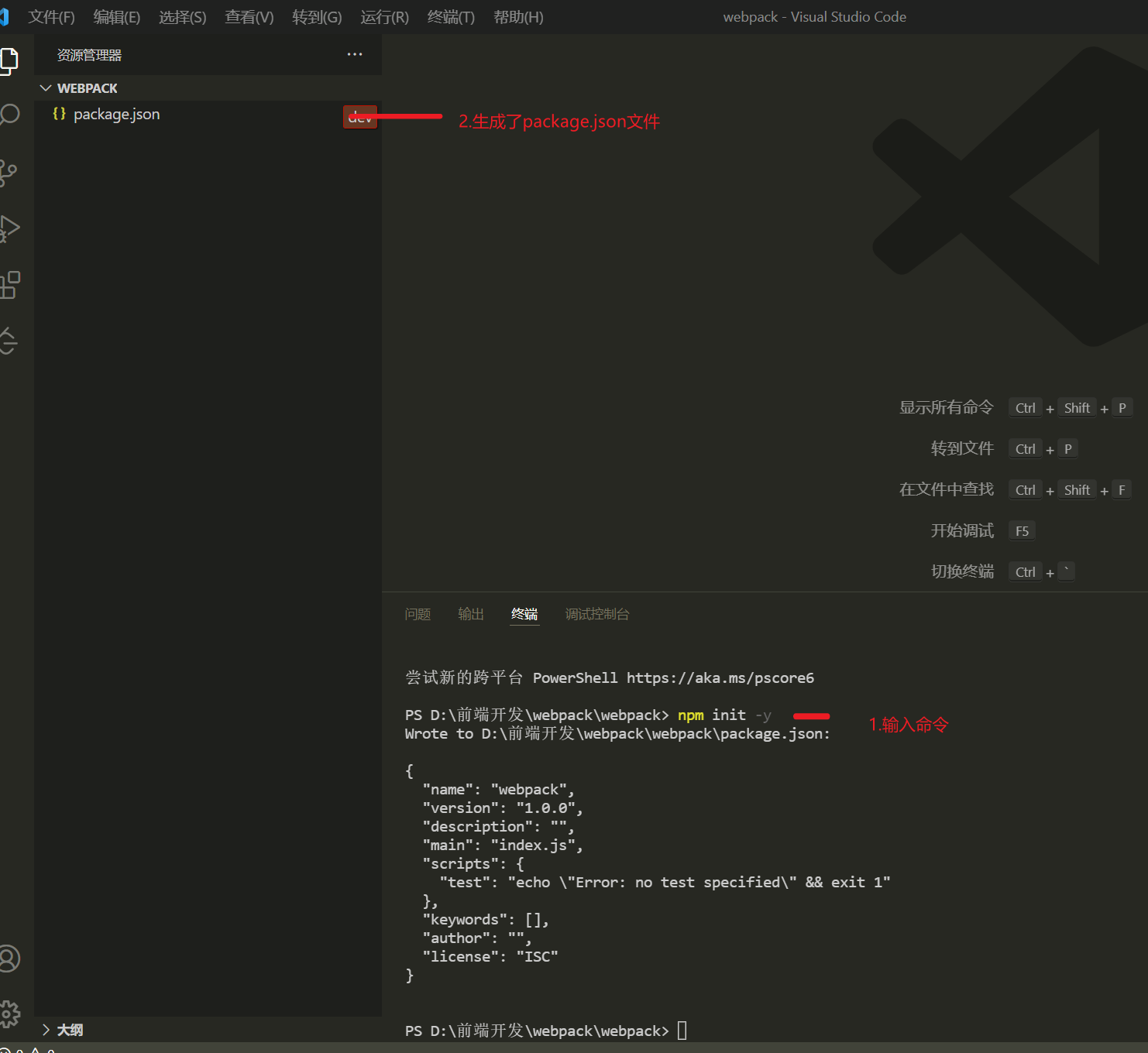
Task: Open the 转到(G) menu
Action: [317, 17]
